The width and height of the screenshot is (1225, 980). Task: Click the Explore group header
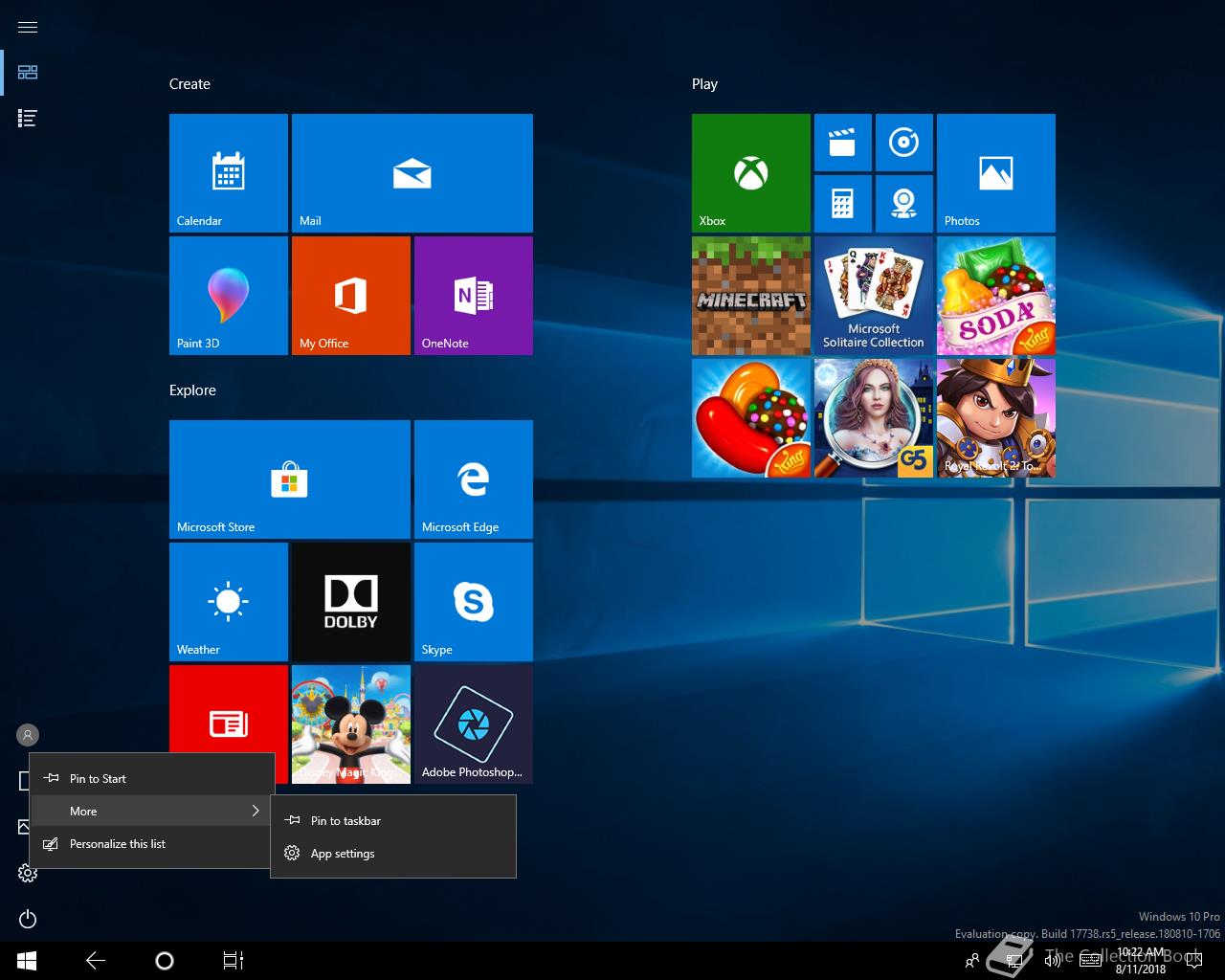tap(192, 390)
